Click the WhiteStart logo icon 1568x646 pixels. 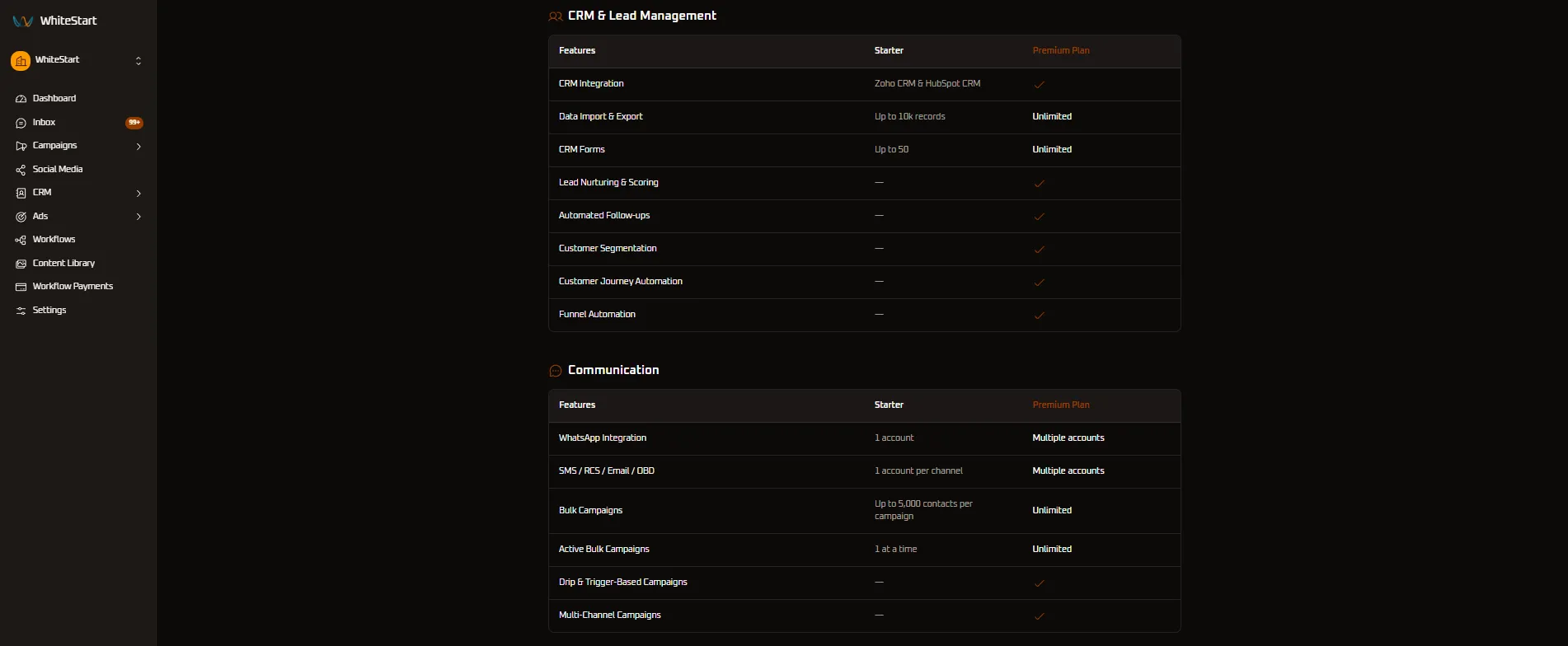click(22, 21)
